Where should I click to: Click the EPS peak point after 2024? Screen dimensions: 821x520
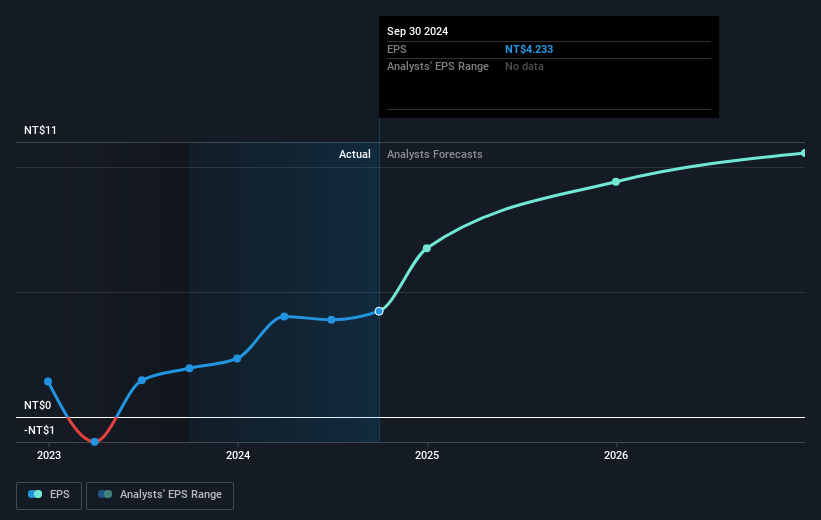coord(284,316)
